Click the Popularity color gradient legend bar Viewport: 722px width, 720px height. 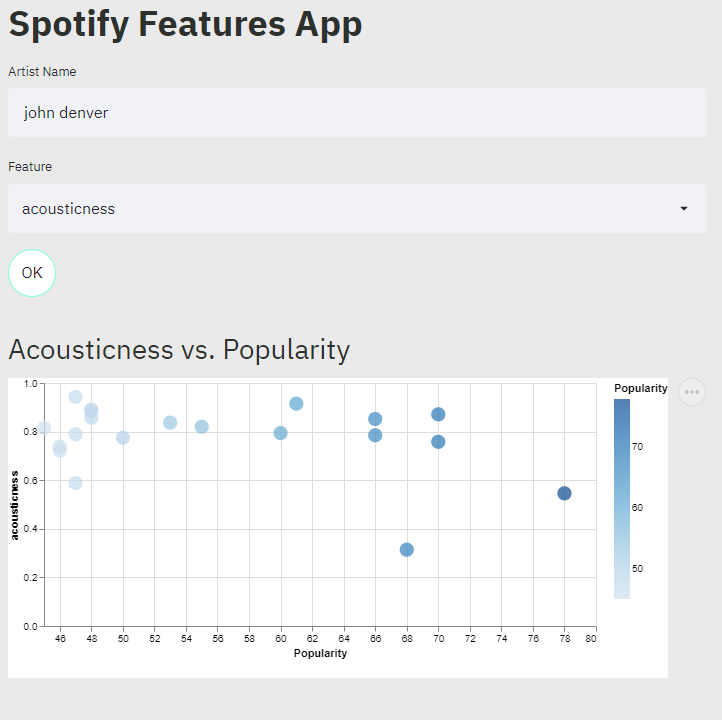tap(622, 498)
